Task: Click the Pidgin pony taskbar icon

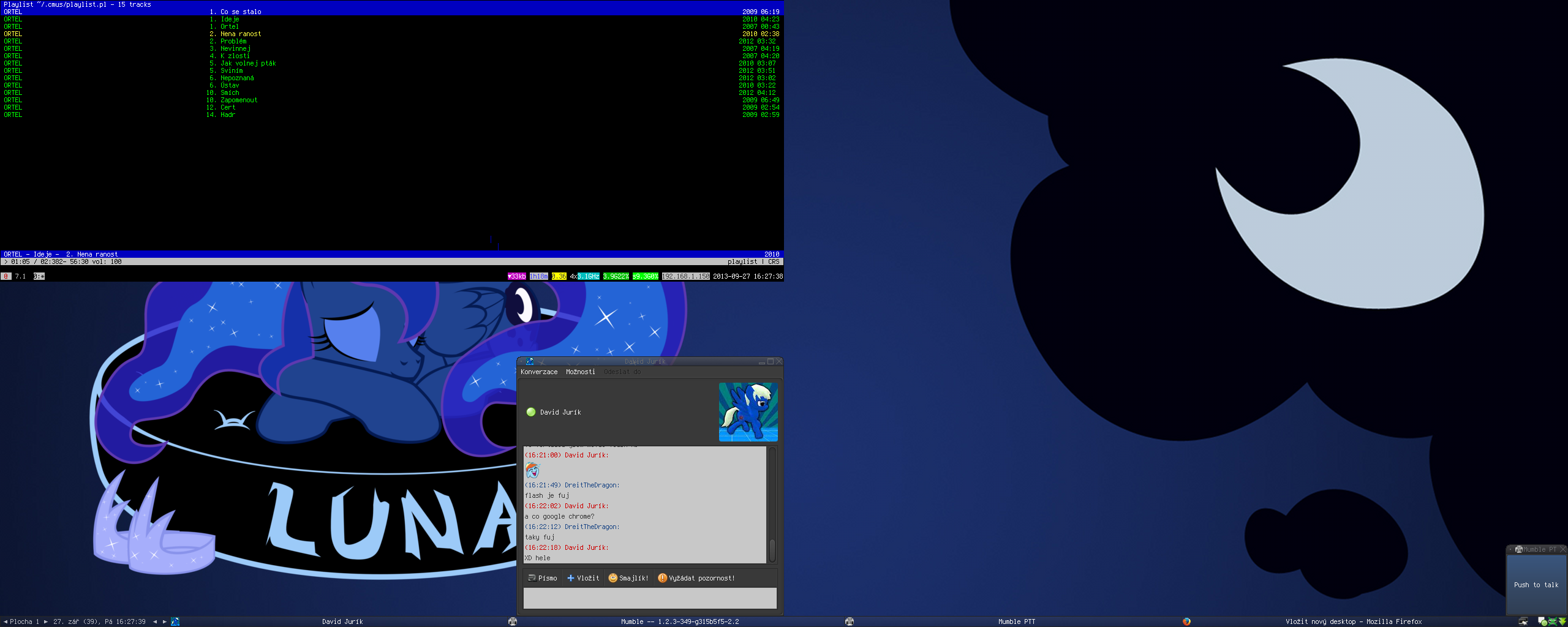Action: click(x=175, y=621)
